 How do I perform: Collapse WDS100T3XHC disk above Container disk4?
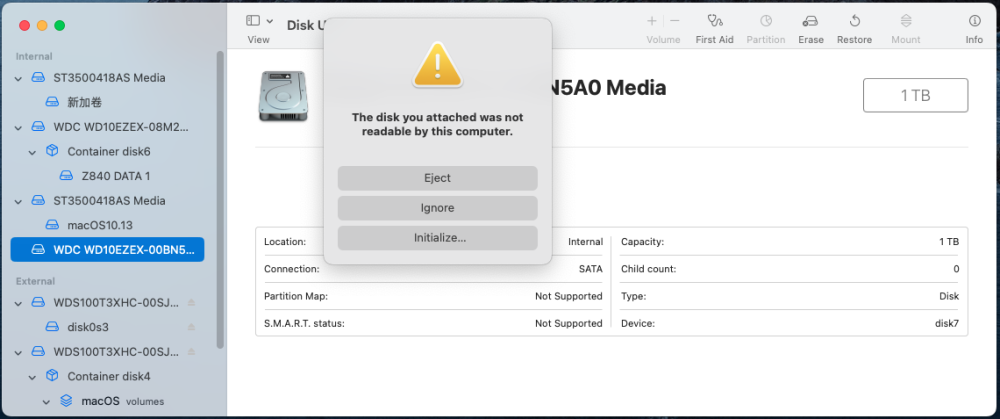pos(18,352)
